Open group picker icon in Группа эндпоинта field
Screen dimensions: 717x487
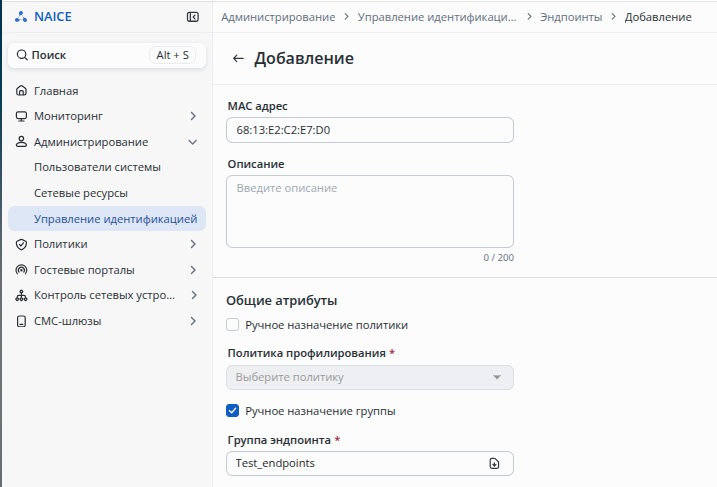point(494,464)
